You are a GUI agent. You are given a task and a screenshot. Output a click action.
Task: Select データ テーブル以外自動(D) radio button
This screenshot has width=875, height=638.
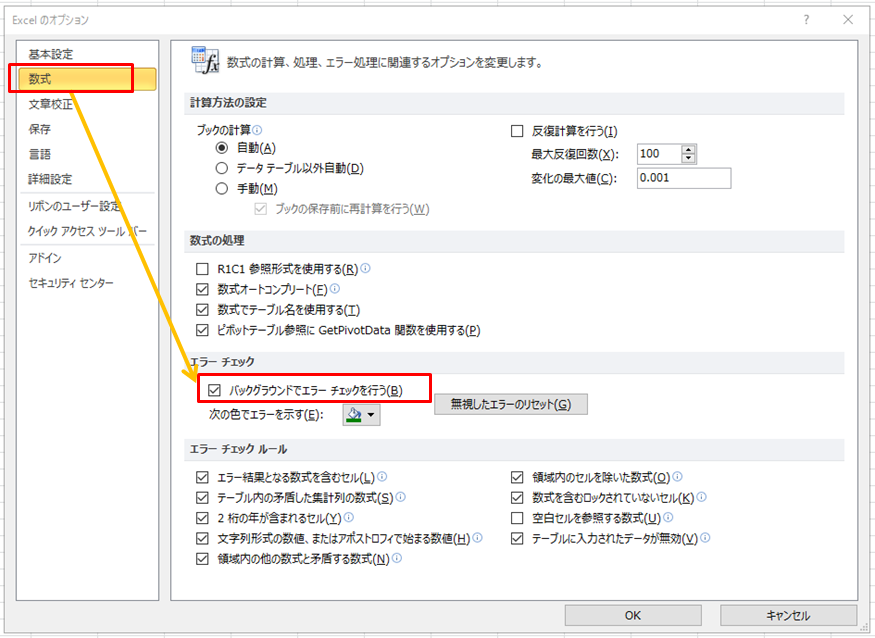coord(222,168)
